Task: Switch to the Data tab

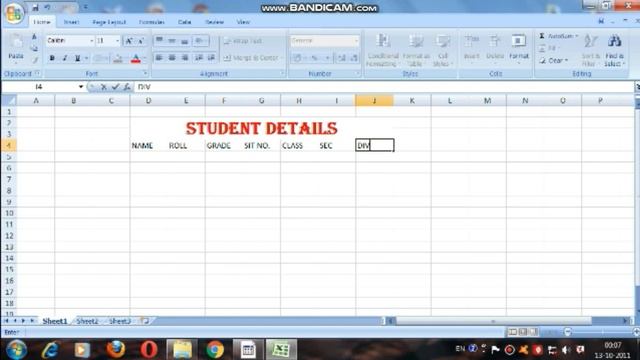Action: (184, 22)
